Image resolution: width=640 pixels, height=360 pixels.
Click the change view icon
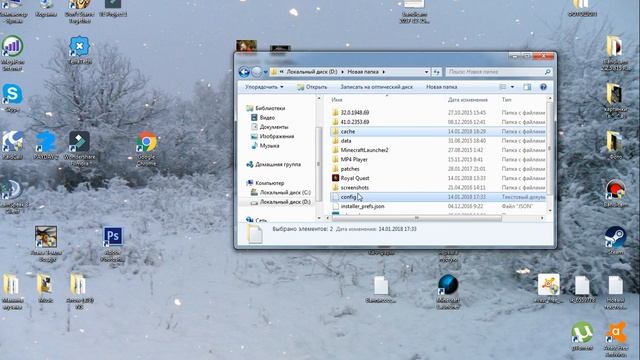(503, 87)
